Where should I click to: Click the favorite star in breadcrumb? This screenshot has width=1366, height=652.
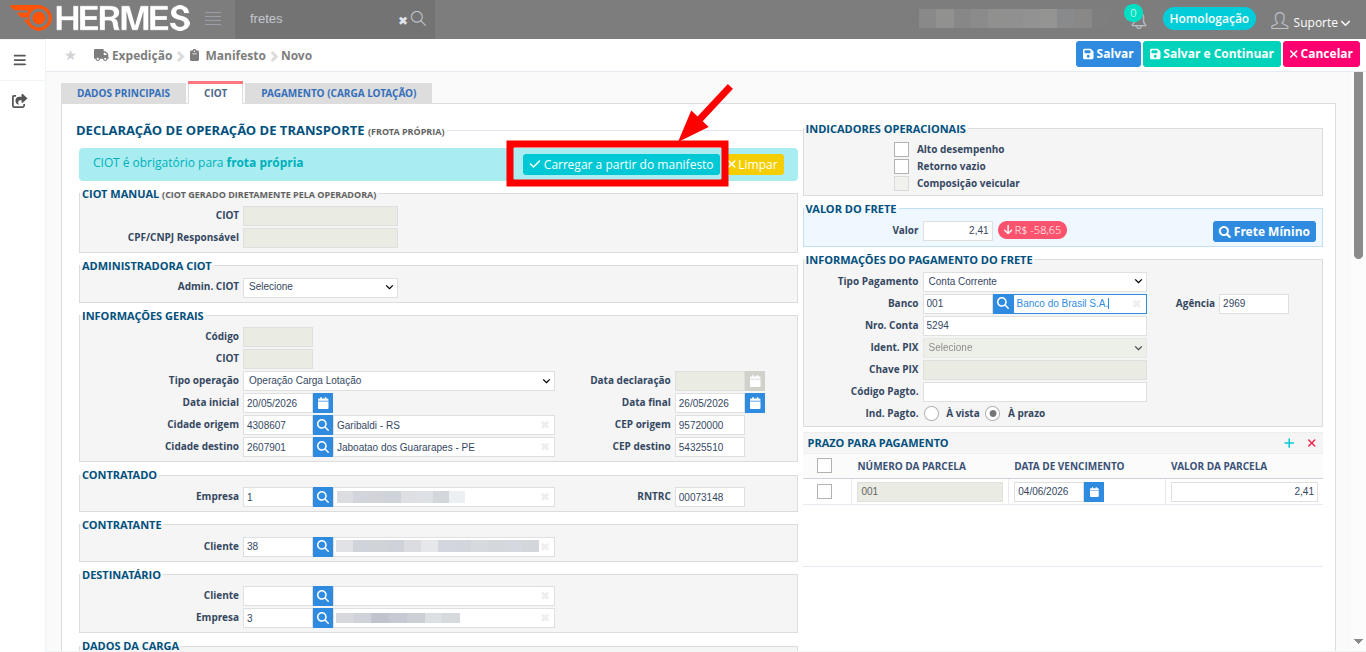pos(70,55)
